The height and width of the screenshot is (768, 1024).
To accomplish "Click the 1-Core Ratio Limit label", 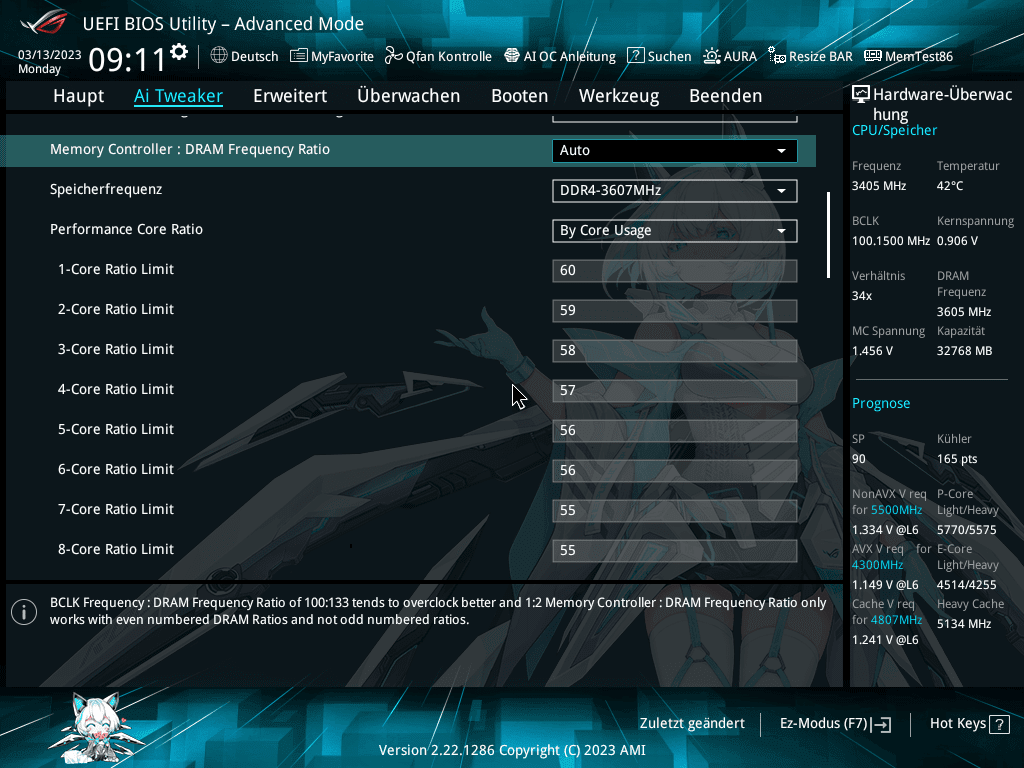I will tap(116, 269).
